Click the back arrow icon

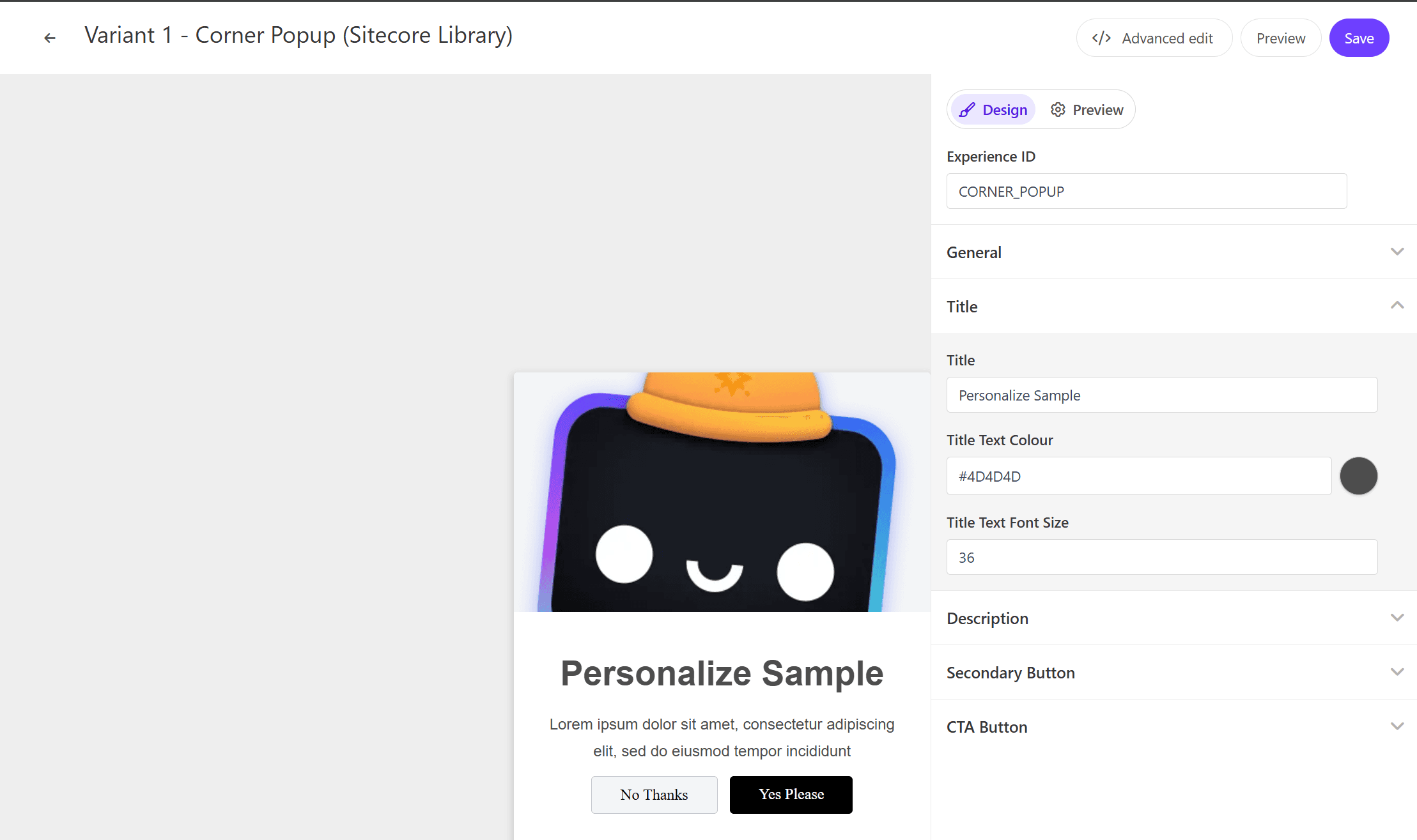[50, 38]
